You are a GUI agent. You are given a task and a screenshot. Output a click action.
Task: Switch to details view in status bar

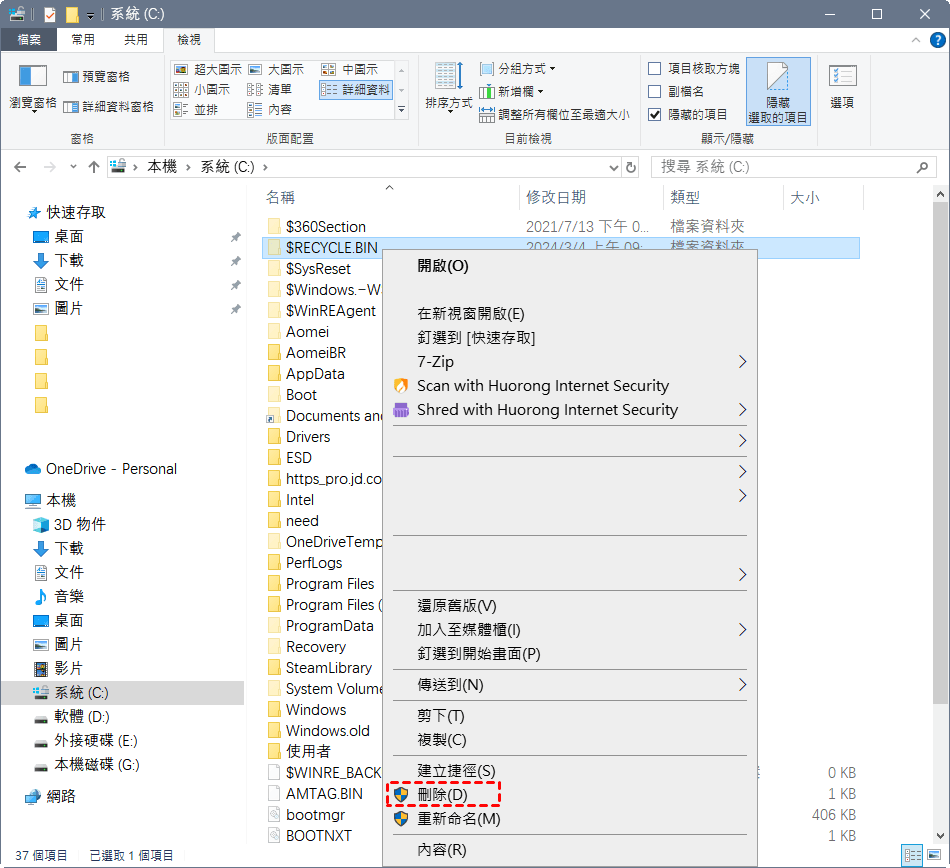912,855
